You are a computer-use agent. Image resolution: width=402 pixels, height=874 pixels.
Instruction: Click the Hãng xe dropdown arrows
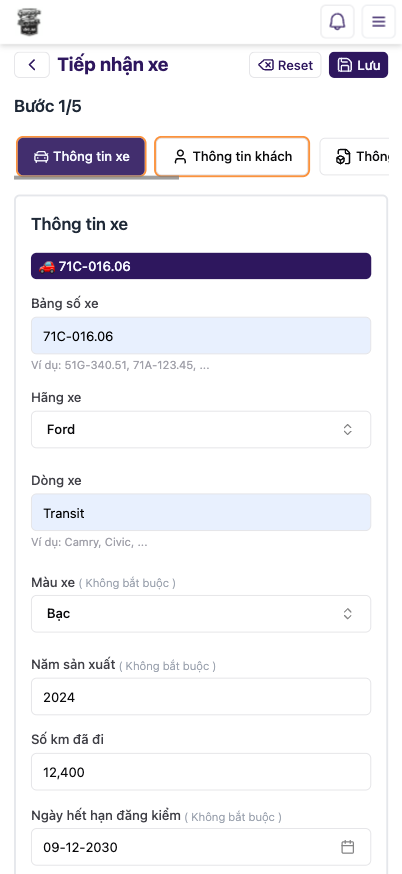click(x=347, y=429)
